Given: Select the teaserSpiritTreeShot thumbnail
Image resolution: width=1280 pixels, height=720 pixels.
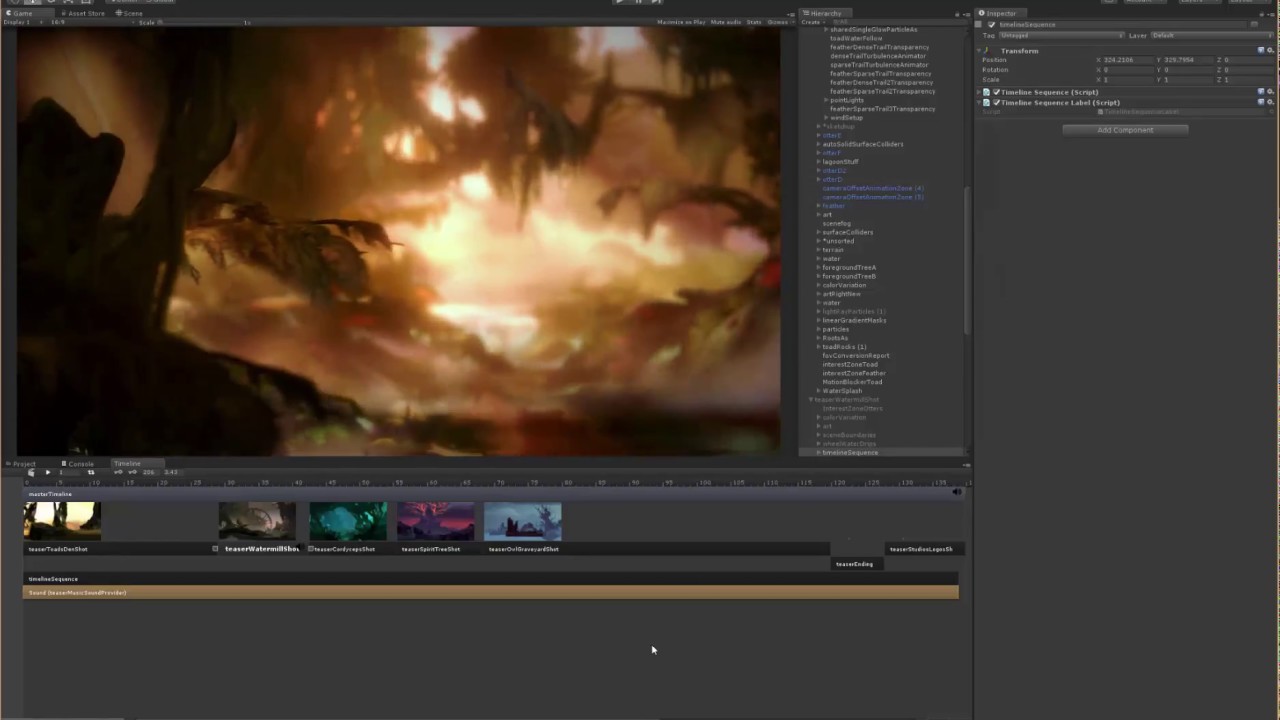Looking at the screenshot, I should coord(436,521).
